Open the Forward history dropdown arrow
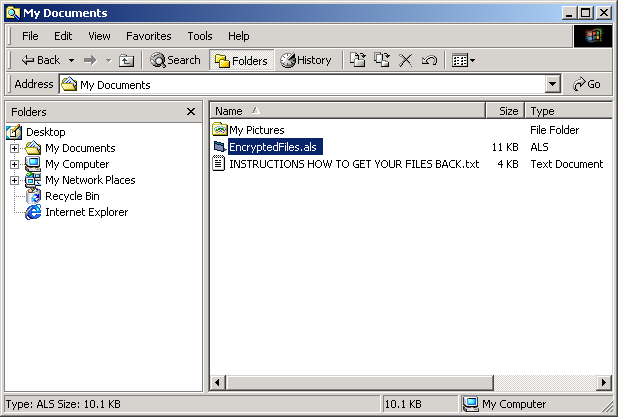Screen dimensions: 618x417 (x=109, y=61)
